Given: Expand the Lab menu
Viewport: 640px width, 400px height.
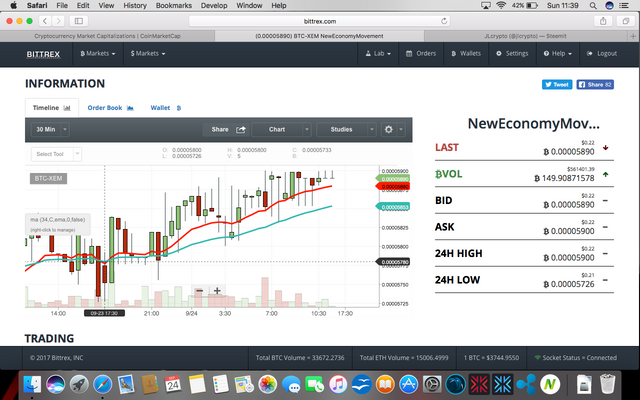Looking at the screenshot, I should point(378,53).
